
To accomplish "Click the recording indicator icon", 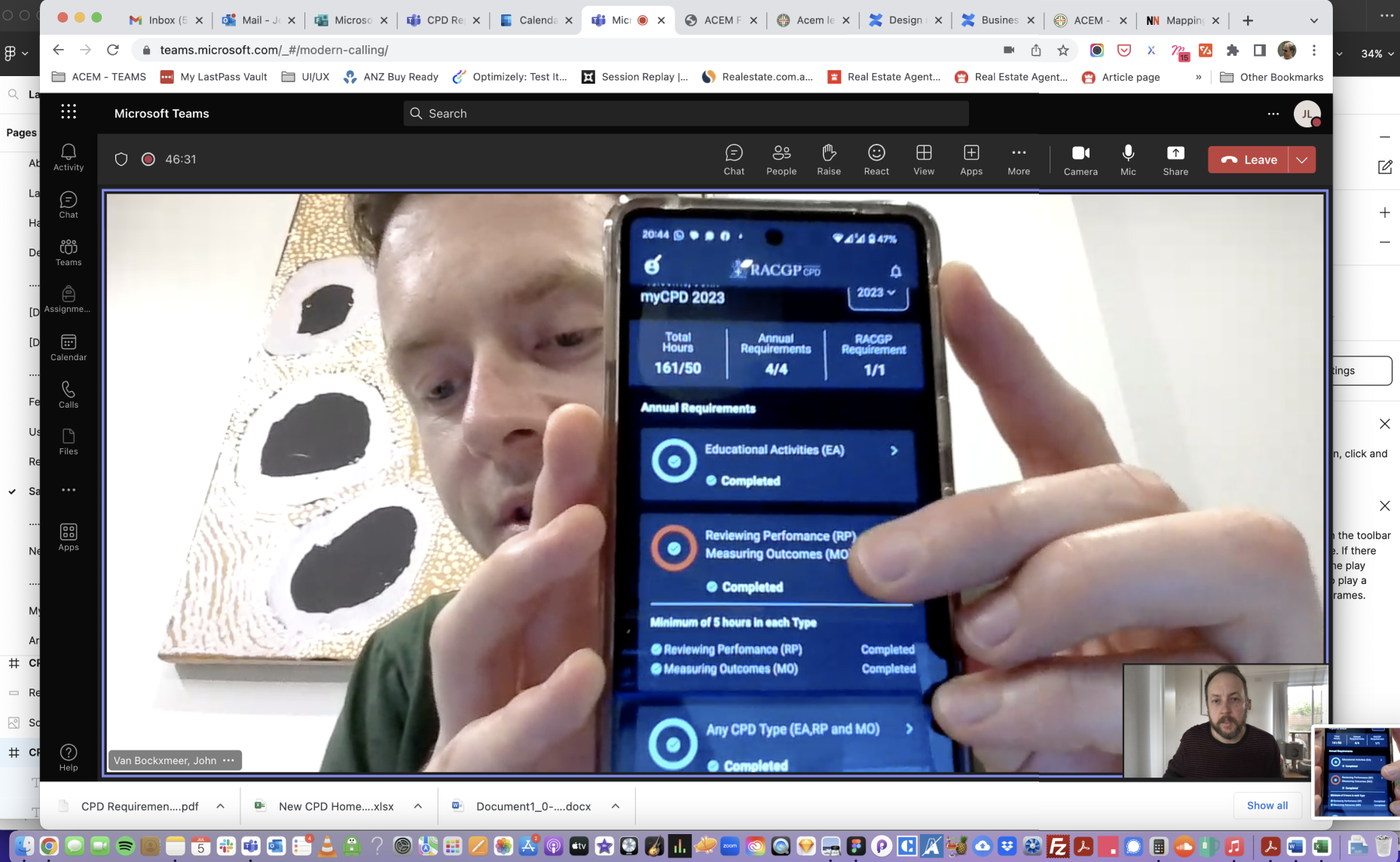I will pos(148,159).
